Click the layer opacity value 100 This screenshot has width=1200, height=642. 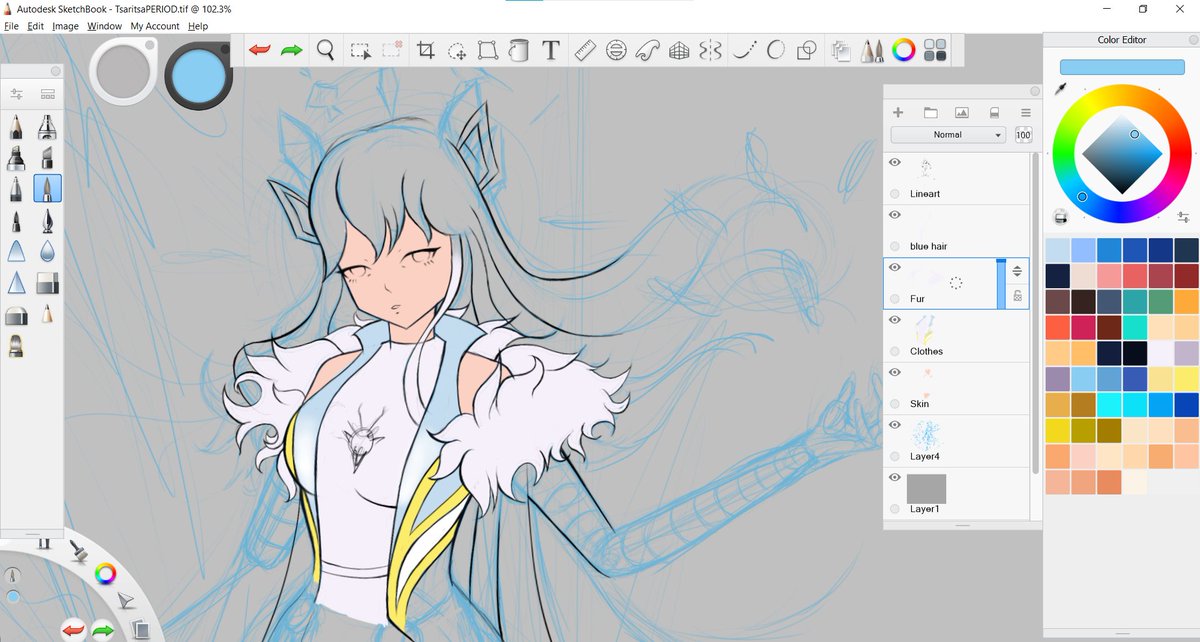pyautogui.click(x=1023, y=135)
